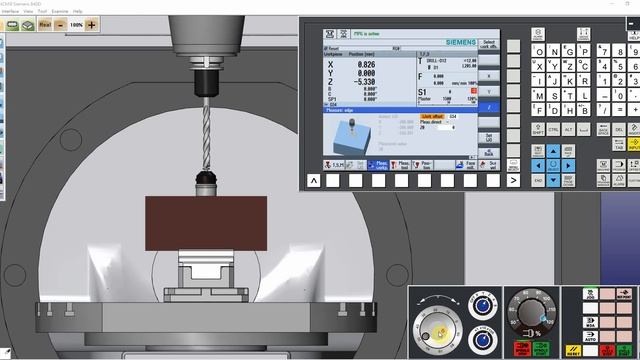This screenshot has width=640, height=360.
Task: Open the Help menu
Action: click(78, 11)
